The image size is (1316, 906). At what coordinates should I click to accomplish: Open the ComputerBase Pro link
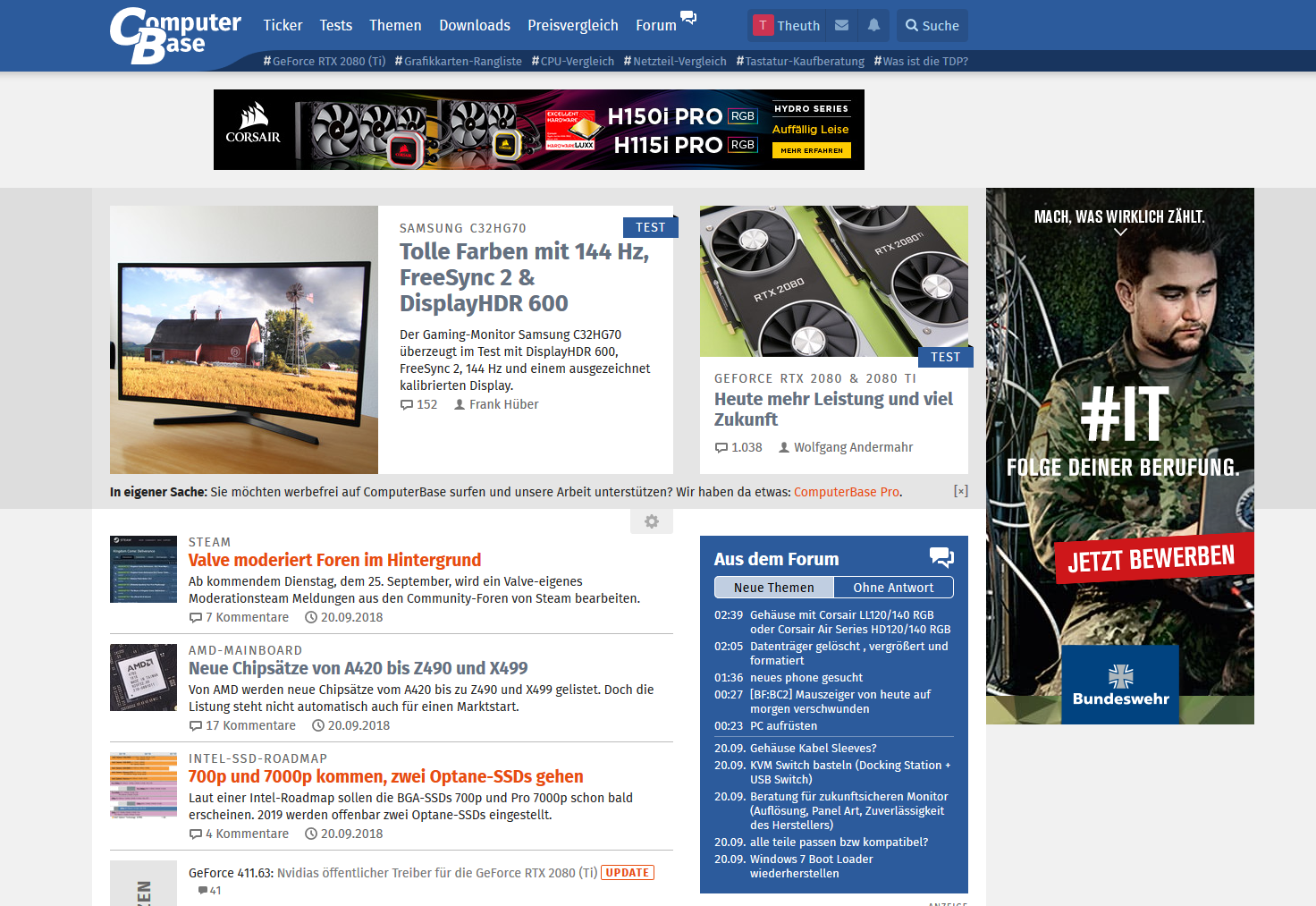[x=847, y=492]
